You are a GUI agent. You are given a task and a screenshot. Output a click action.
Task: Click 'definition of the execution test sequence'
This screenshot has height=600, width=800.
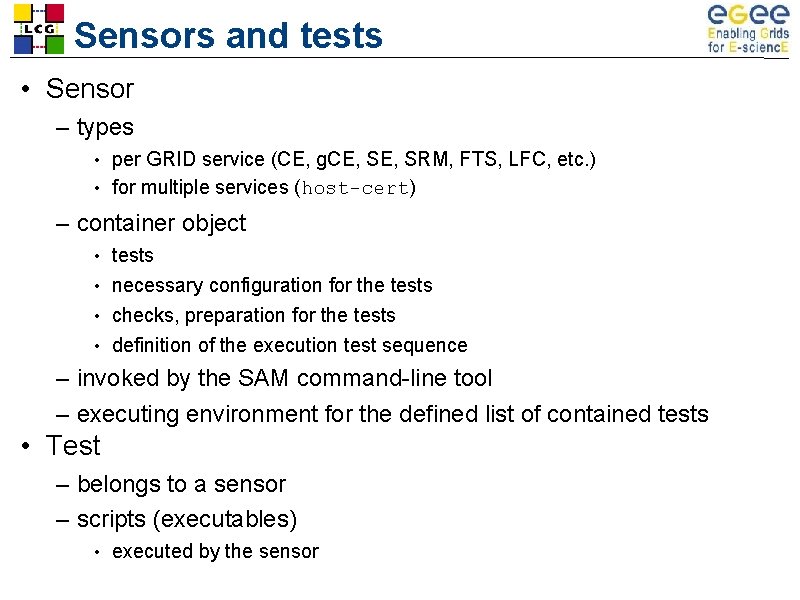pyautogui.click(x=290, y=345)
